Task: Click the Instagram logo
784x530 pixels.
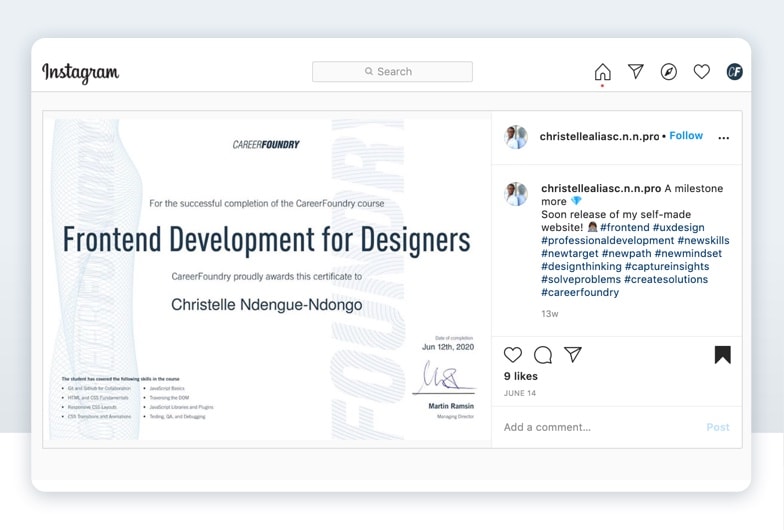Action: pos(80,72)
